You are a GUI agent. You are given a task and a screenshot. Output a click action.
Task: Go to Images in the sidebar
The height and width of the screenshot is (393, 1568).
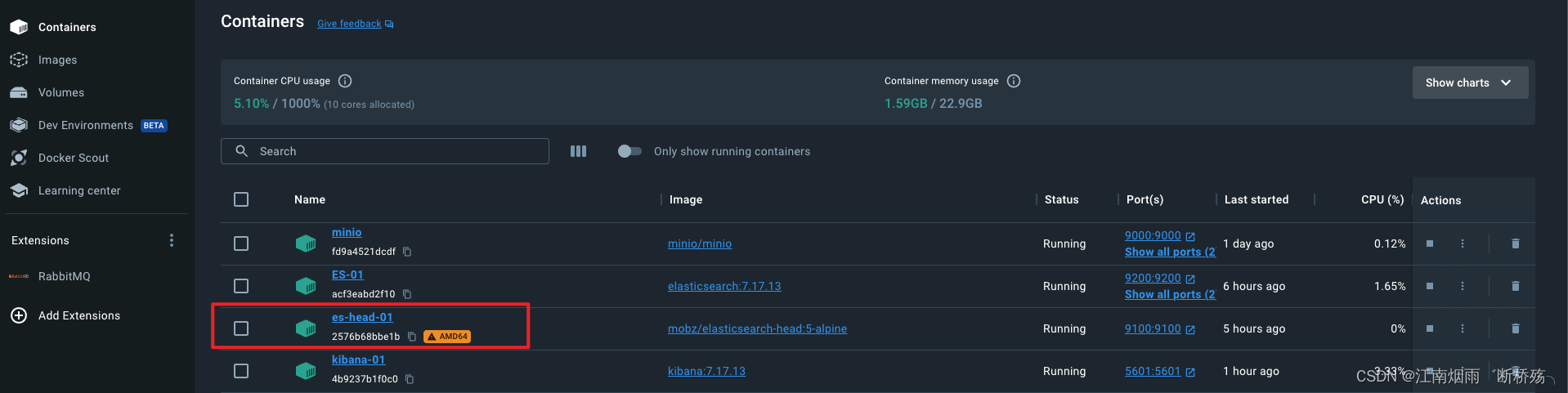tap(57, 60)
